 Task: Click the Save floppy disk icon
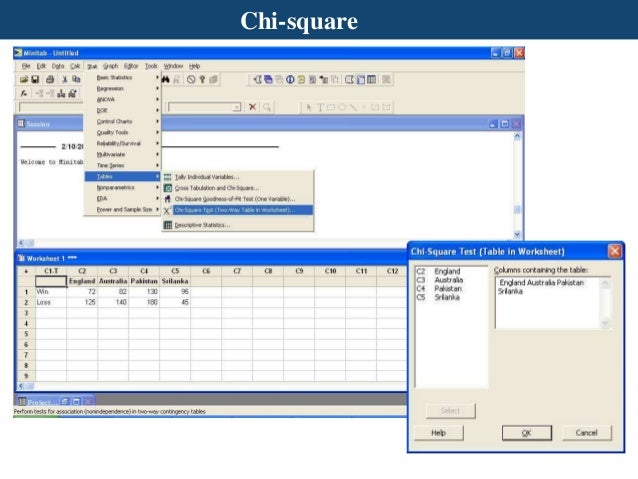point(35,79)
